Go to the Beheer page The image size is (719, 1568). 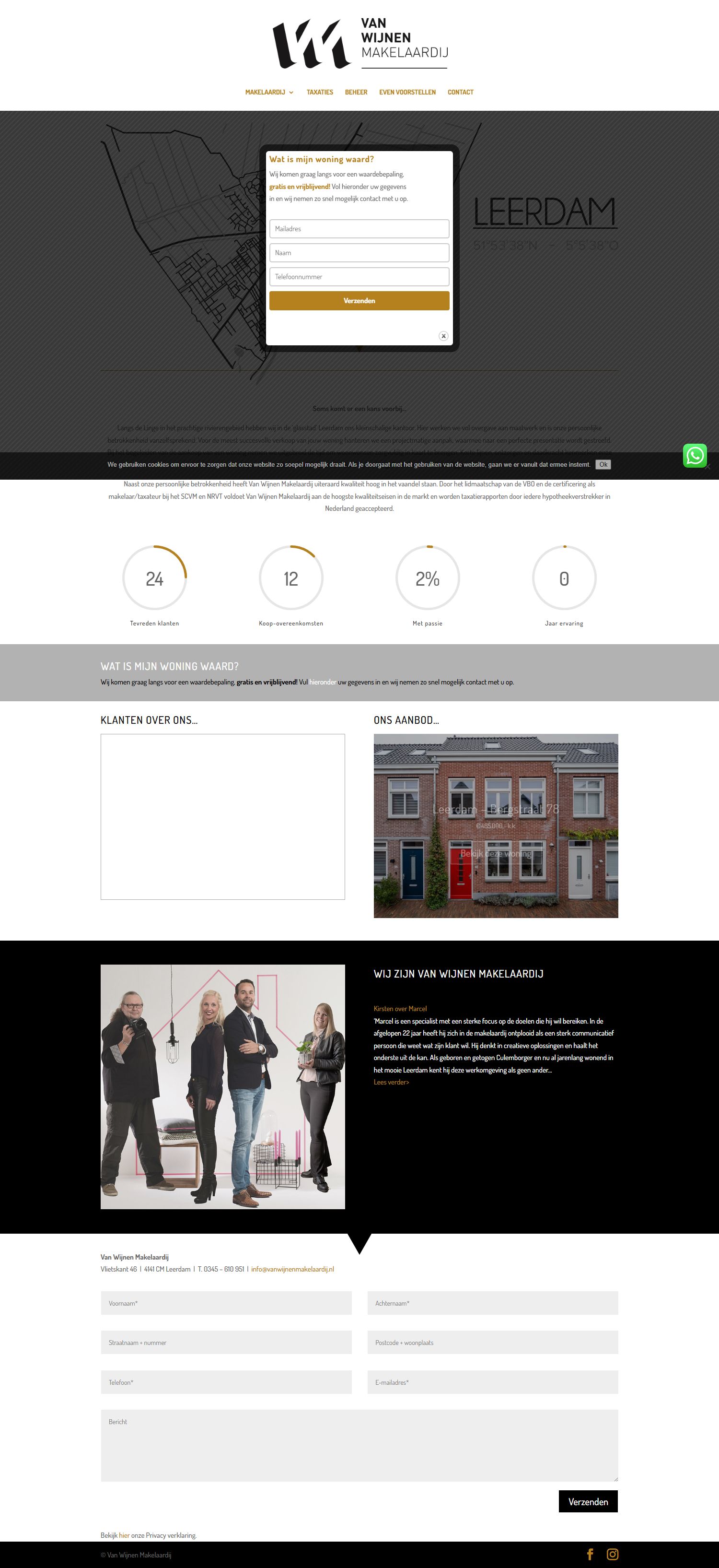point(356,93)
